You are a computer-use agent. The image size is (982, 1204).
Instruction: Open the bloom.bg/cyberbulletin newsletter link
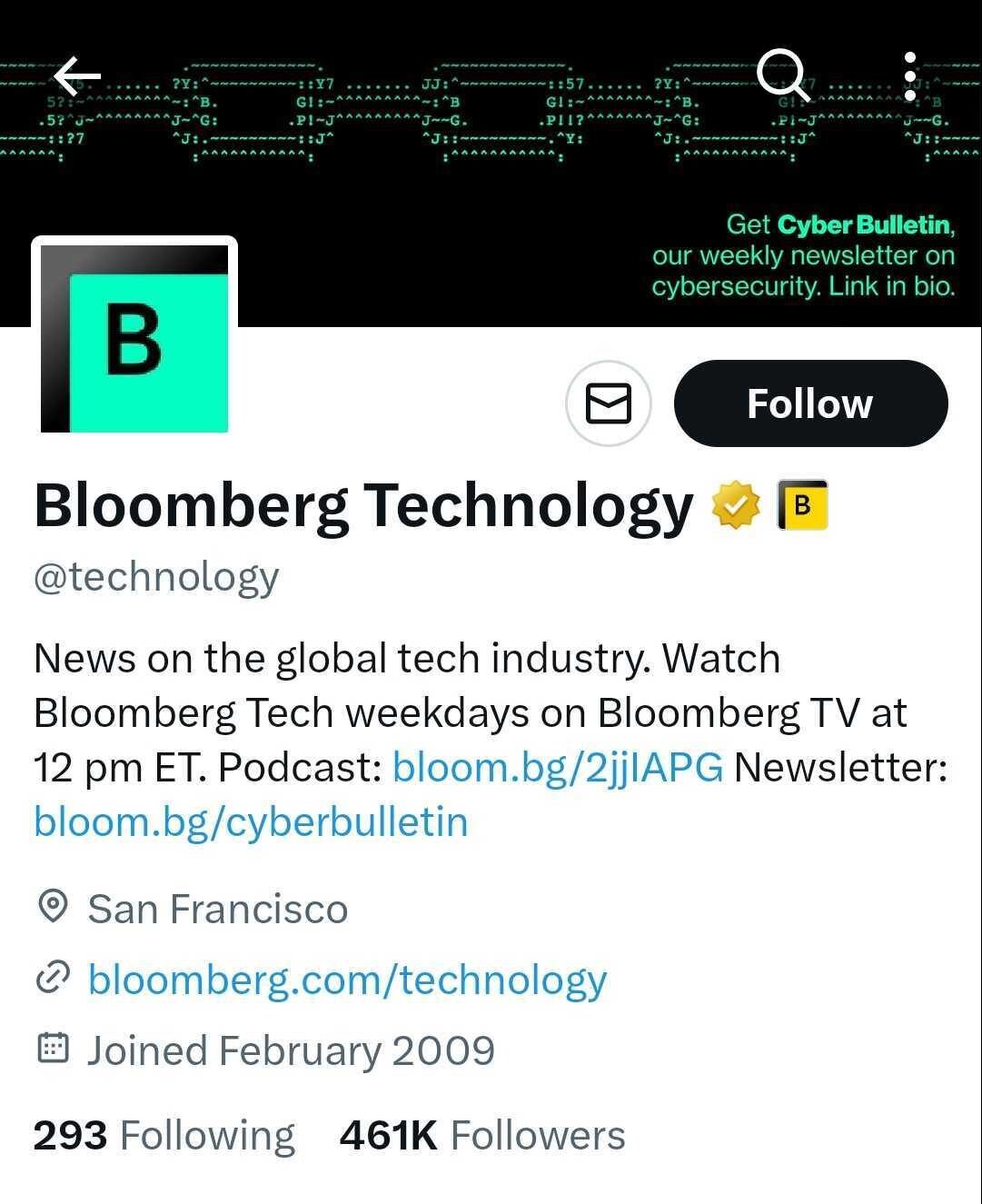coord(250,821)
